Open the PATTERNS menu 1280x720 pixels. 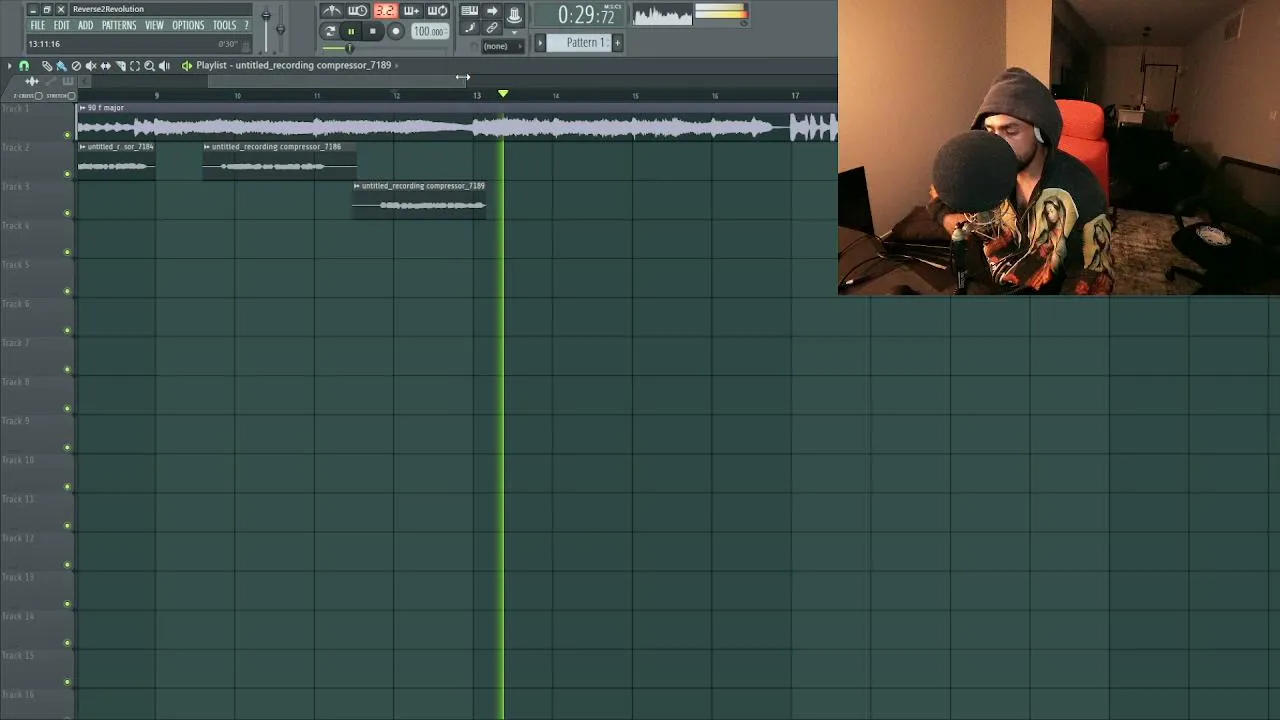[119, 25]
